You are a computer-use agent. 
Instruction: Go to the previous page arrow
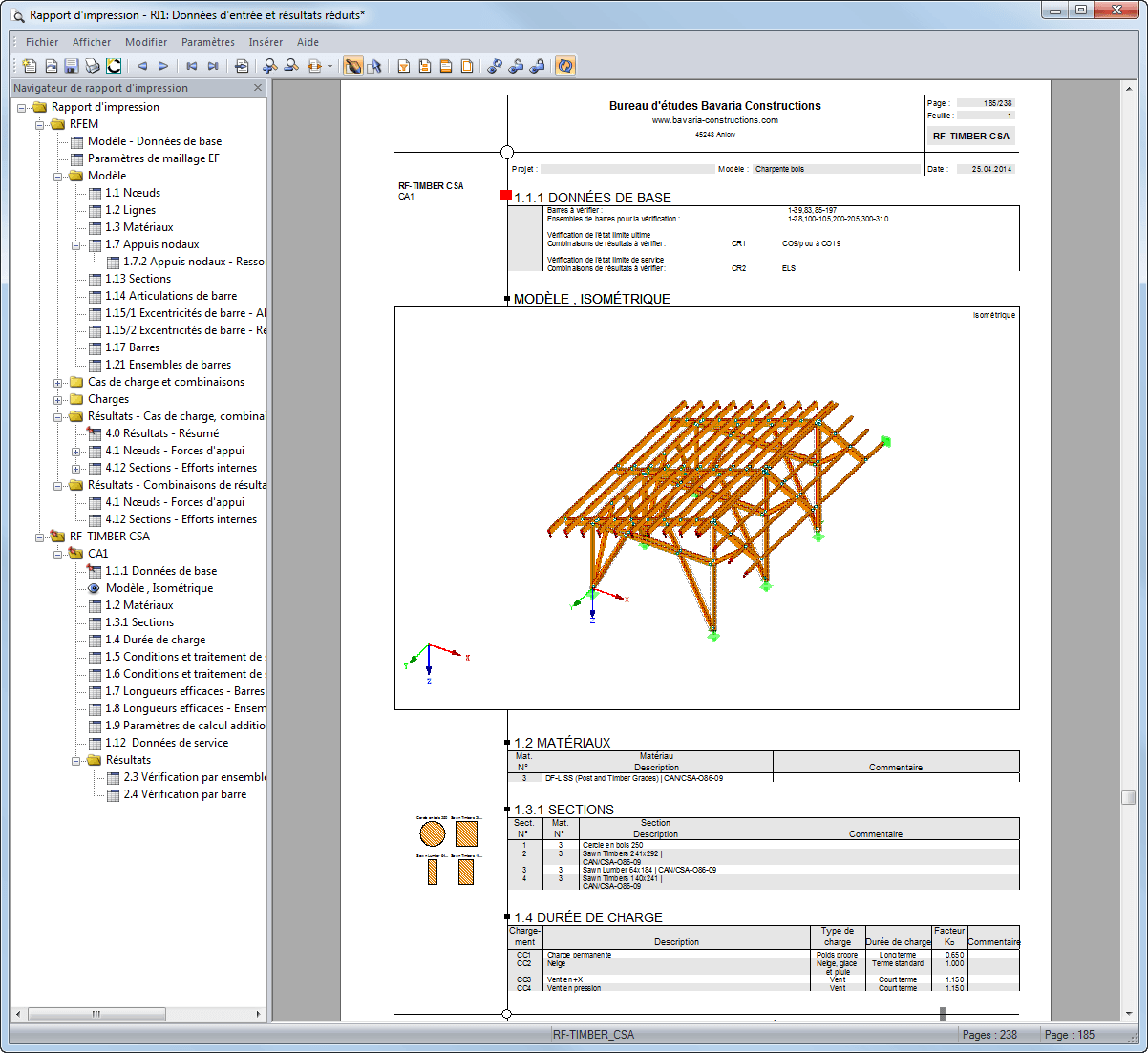click(142, 66)
